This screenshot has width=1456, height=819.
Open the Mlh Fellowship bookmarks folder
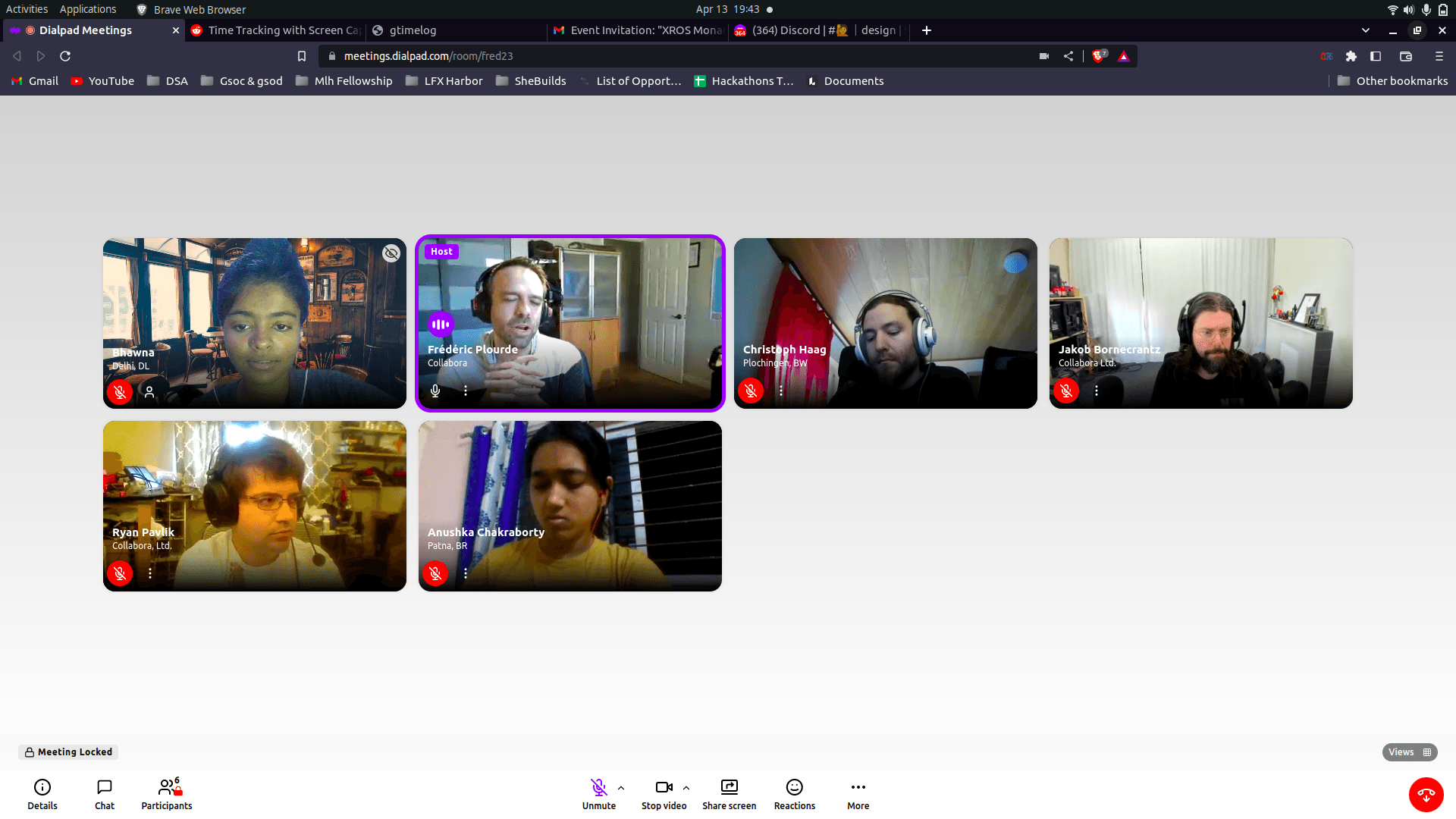(x=344, y=81)
